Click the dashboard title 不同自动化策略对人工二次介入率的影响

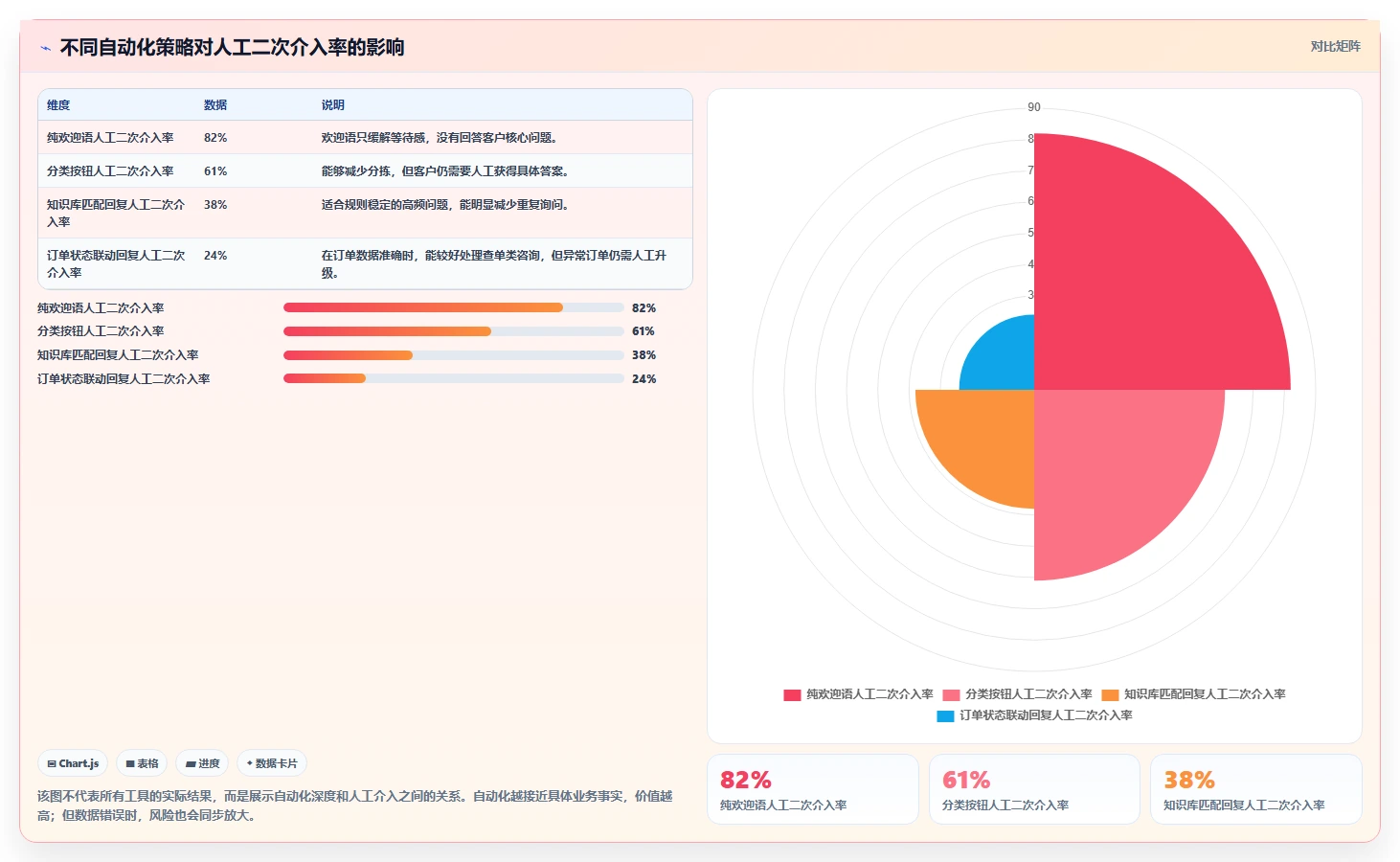point(232,47)
